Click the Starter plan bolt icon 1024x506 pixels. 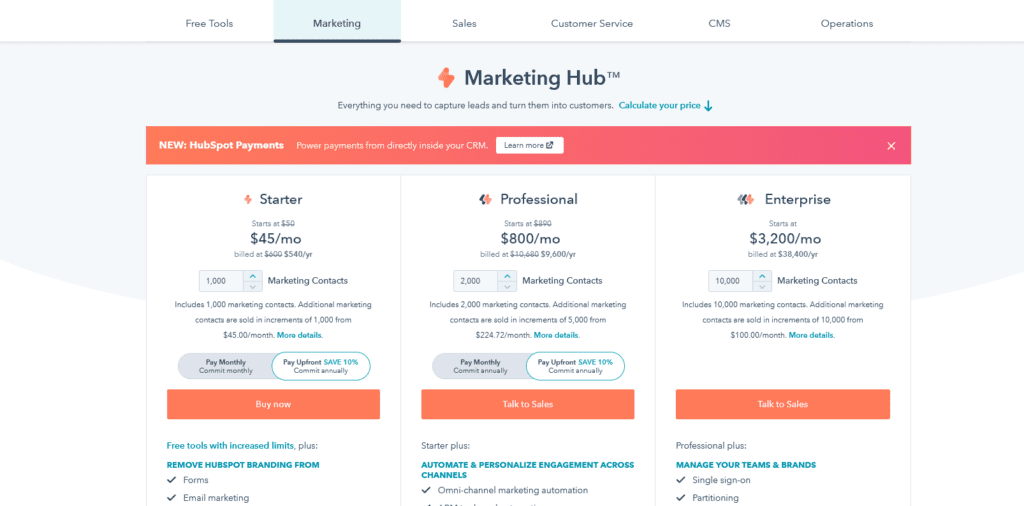point(248,200)
